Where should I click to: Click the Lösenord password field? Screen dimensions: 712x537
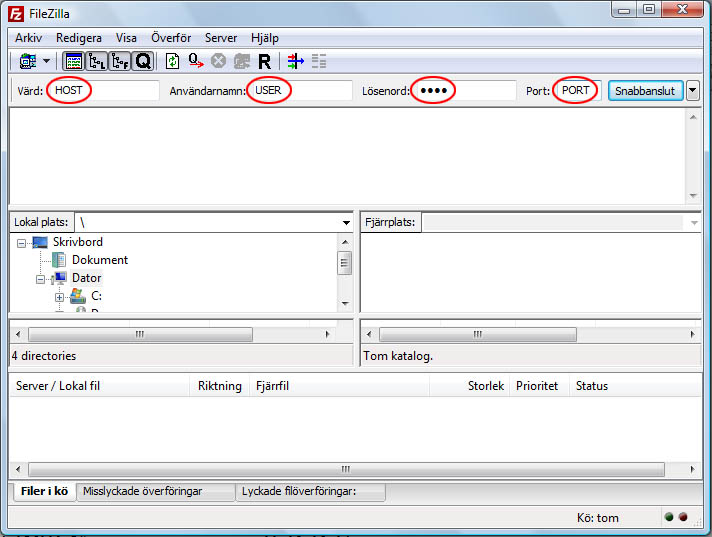(464, 90)
